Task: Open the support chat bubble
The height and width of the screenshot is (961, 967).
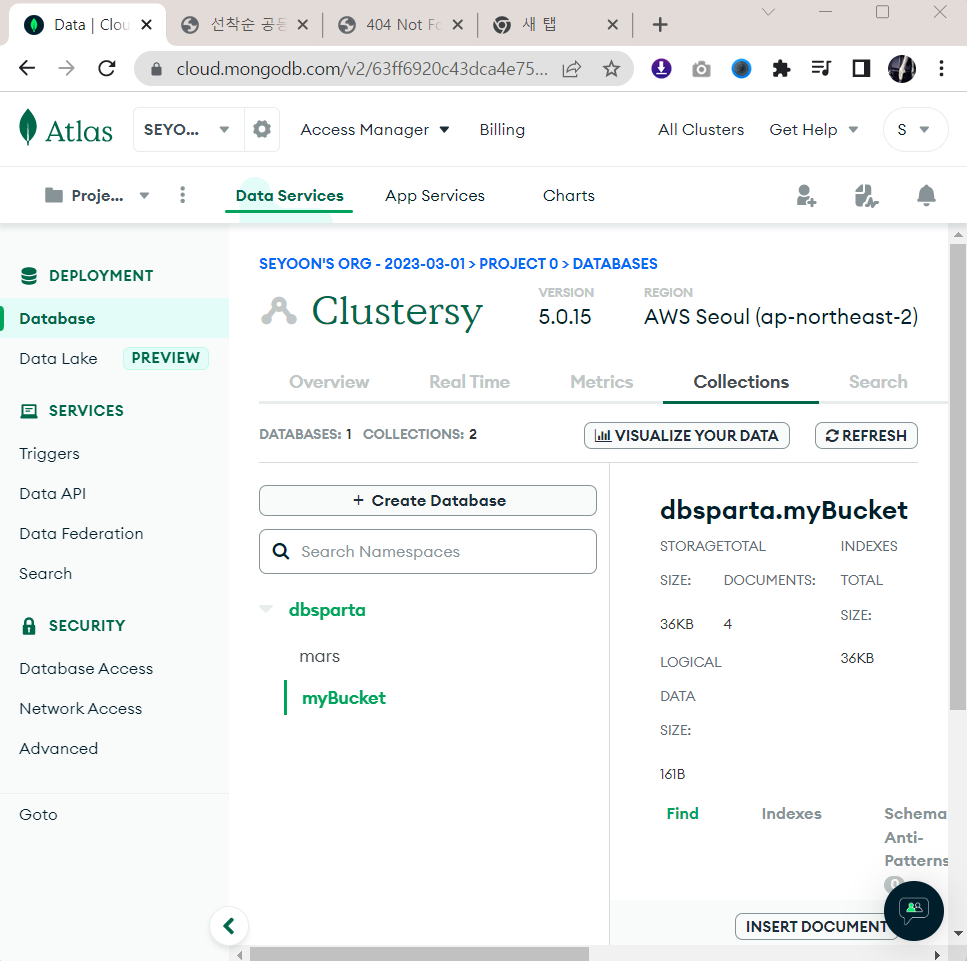Action: pyautogui.click(x=913, y=910)
